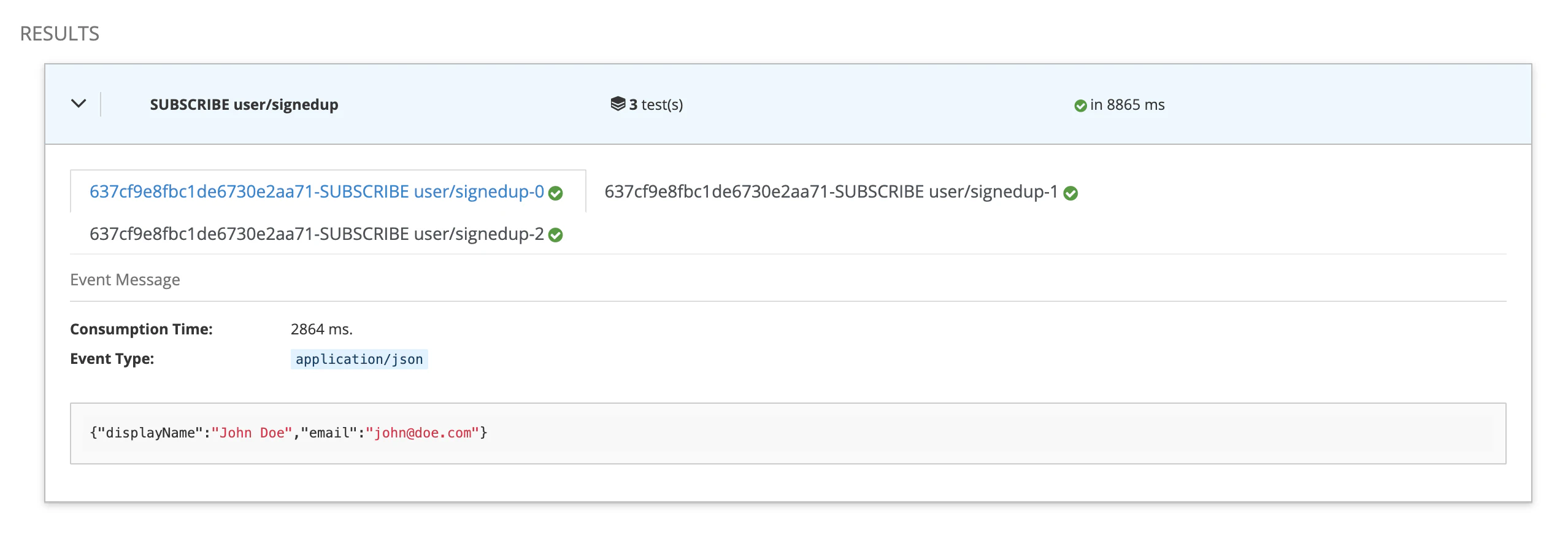Collapse the SUBSCRIBE user/signedup results panel
The image size is (1568, 551).
point(79,104)
